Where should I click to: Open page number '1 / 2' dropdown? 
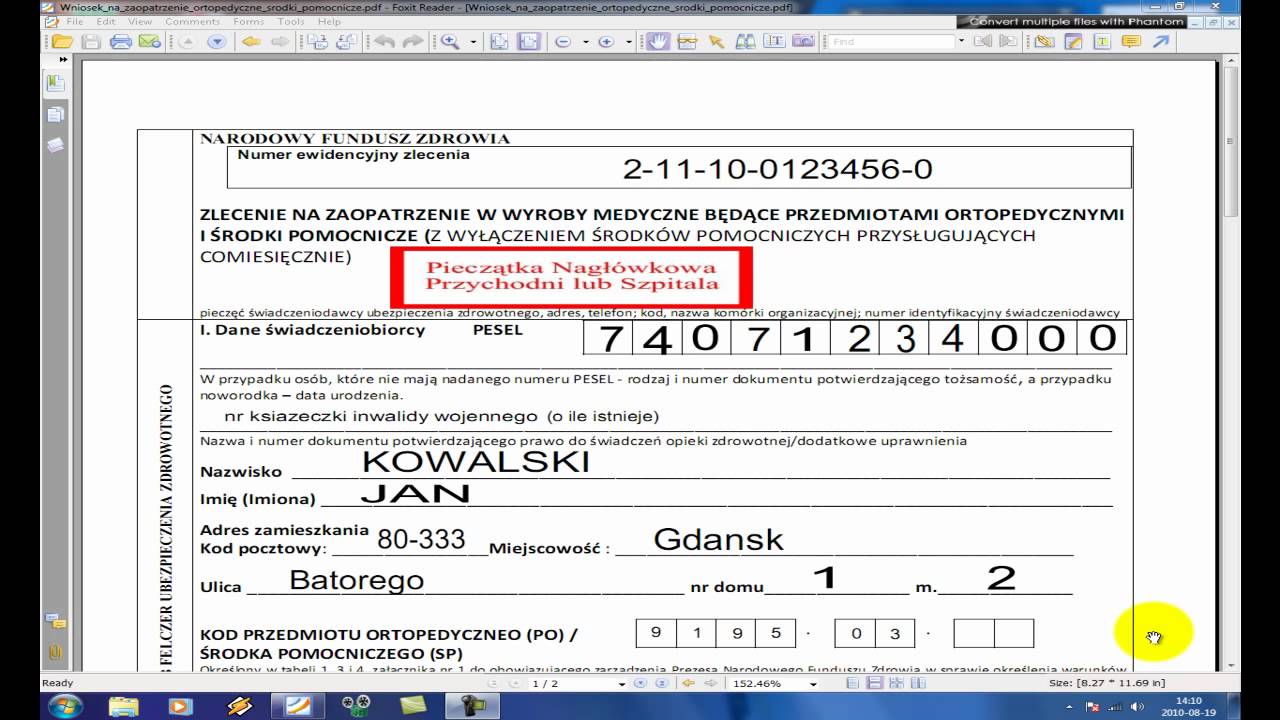622,684
